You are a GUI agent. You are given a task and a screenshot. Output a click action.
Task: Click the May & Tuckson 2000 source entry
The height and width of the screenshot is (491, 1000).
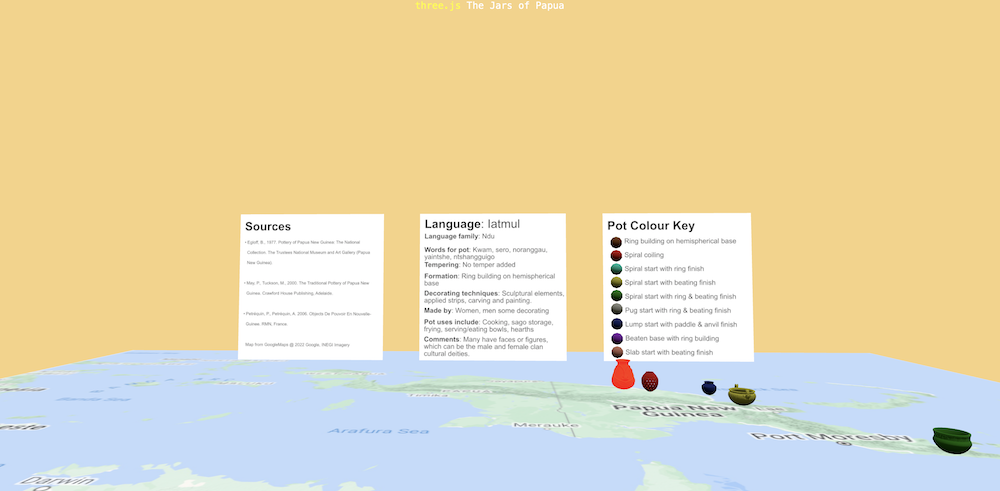pyautogui.click(x=309, y=288)
